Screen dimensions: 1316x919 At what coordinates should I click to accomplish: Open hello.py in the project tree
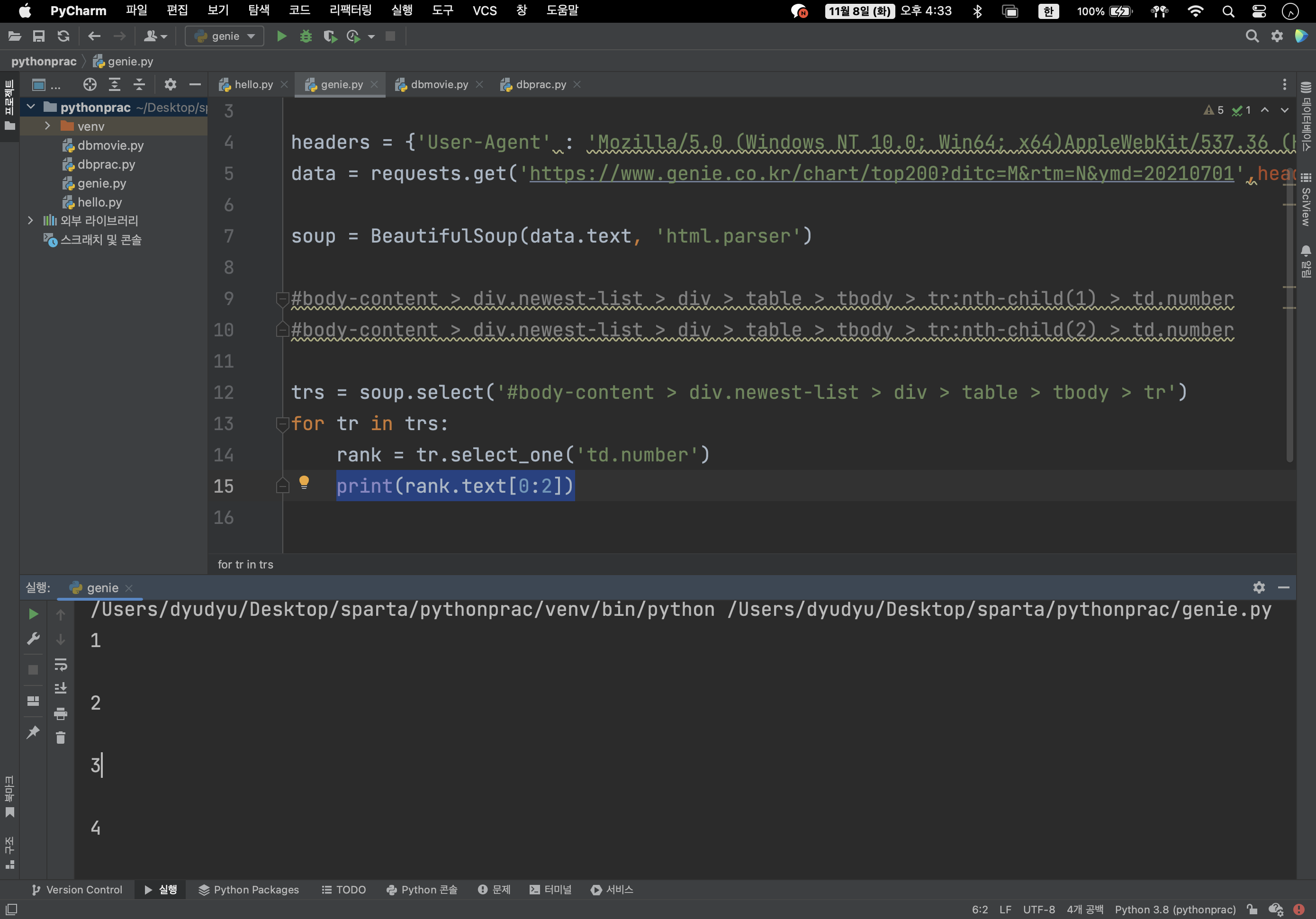click(x=100, y=202)
